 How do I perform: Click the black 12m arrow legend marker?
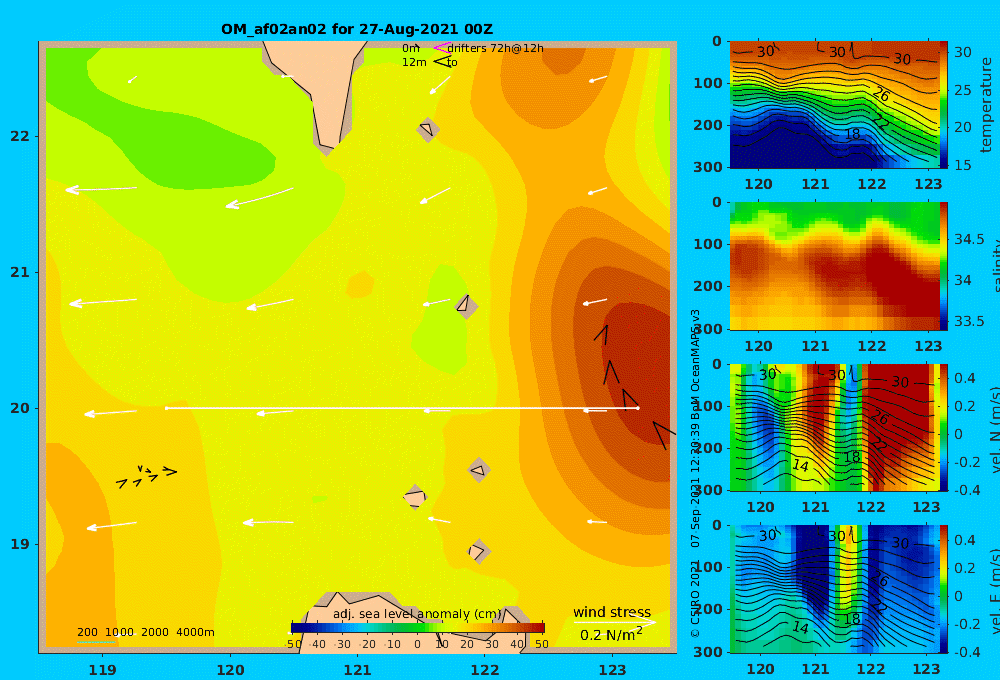pos(442,62)
